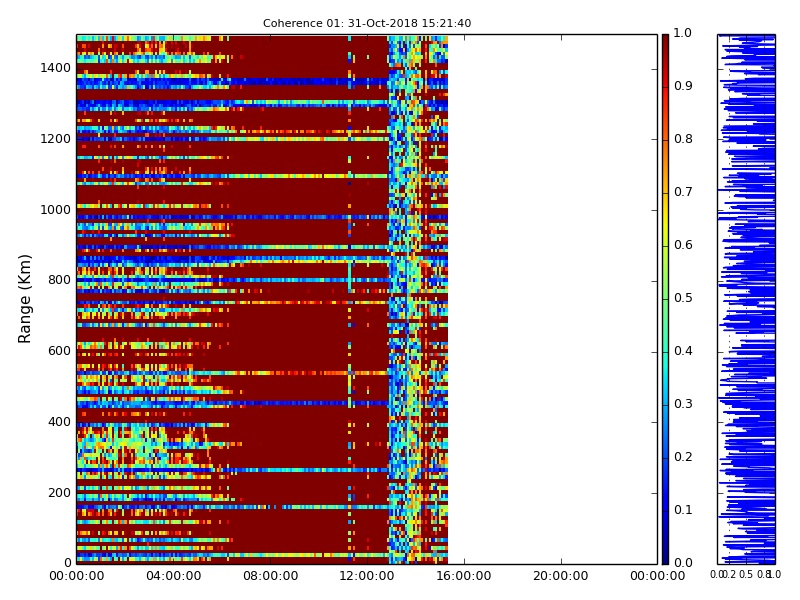Click the 0.5 tick label under the profile plot

(746, 574)
